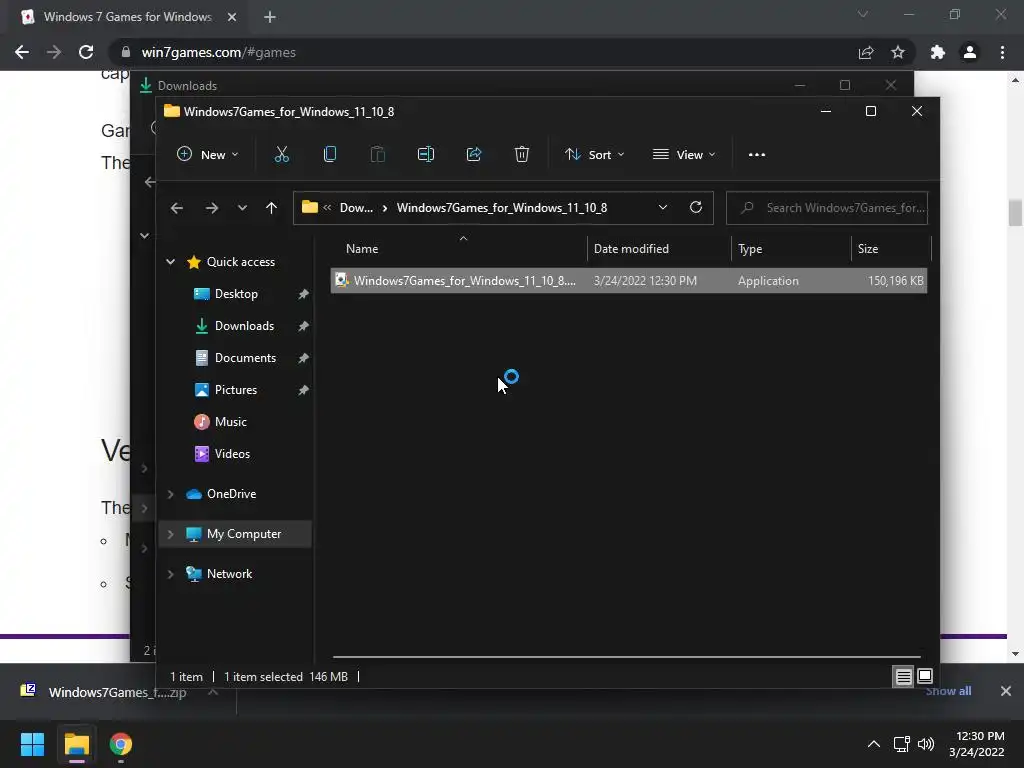Click inside the Search Windows7Games field
Screen dimensions: 1024x768
[x=827, y=208]
